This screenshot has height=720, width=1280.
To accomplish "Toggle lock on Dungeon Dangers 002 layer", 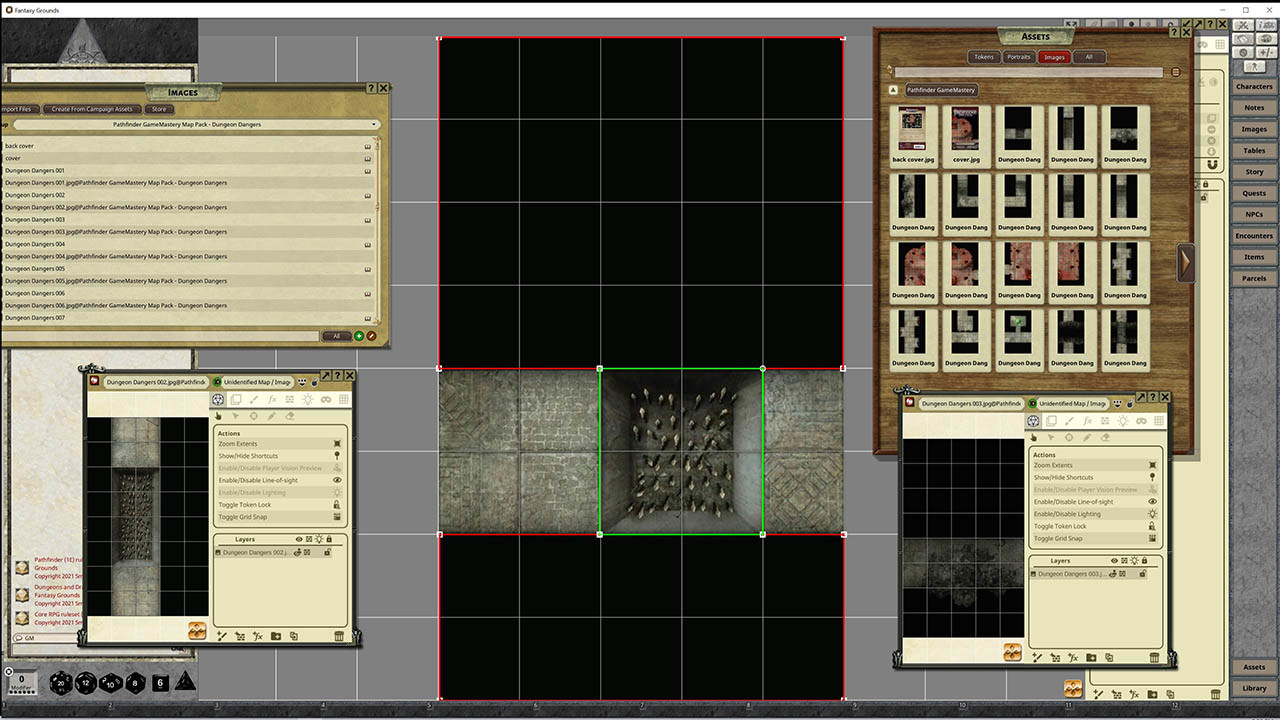I will (x=328, y=552).
